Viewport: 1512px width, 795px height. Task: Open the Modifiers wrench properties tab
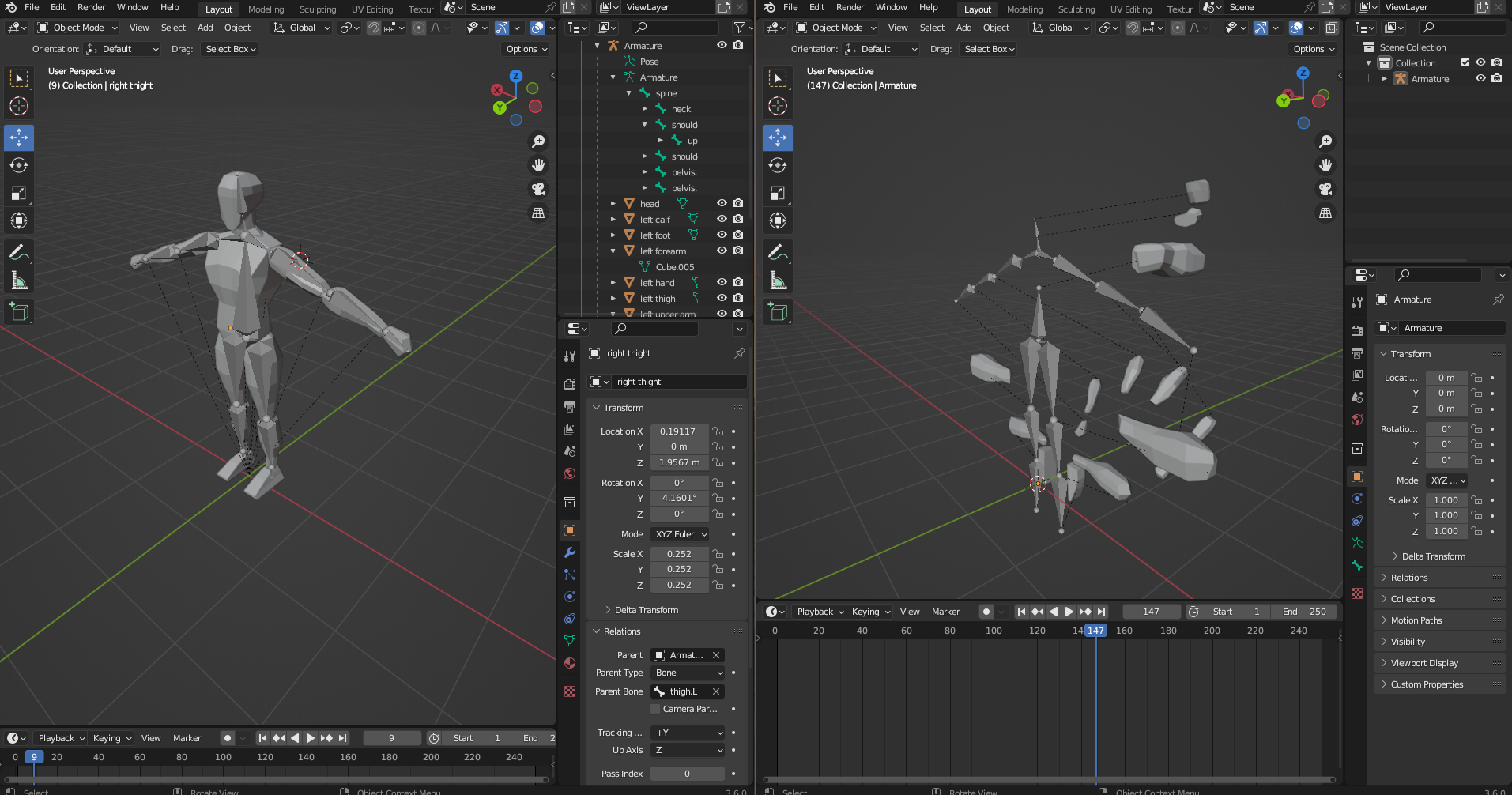click(569, 552)
